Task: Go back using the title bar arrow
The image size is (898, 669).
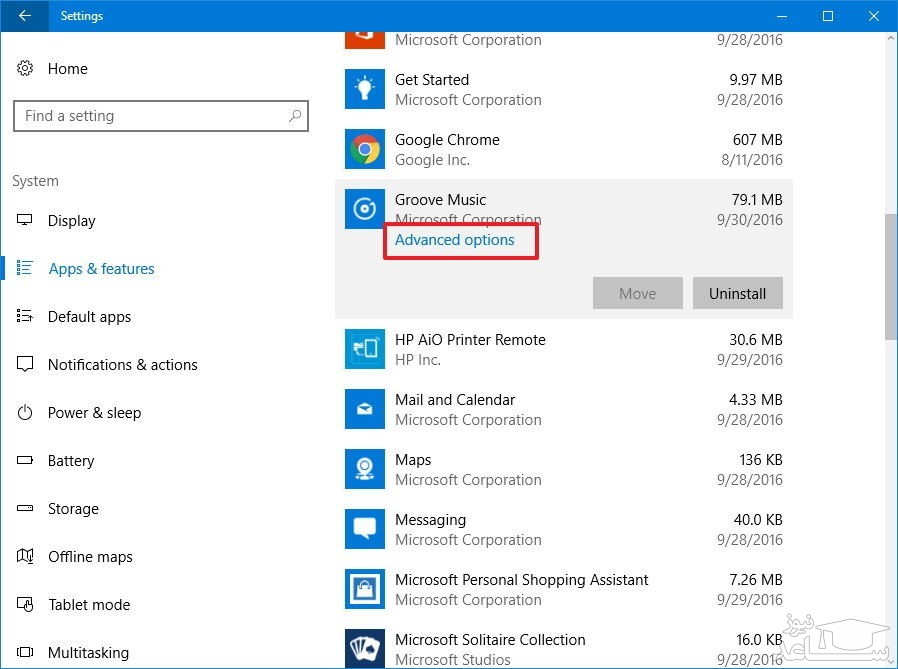Action: [x=25, y=16]
